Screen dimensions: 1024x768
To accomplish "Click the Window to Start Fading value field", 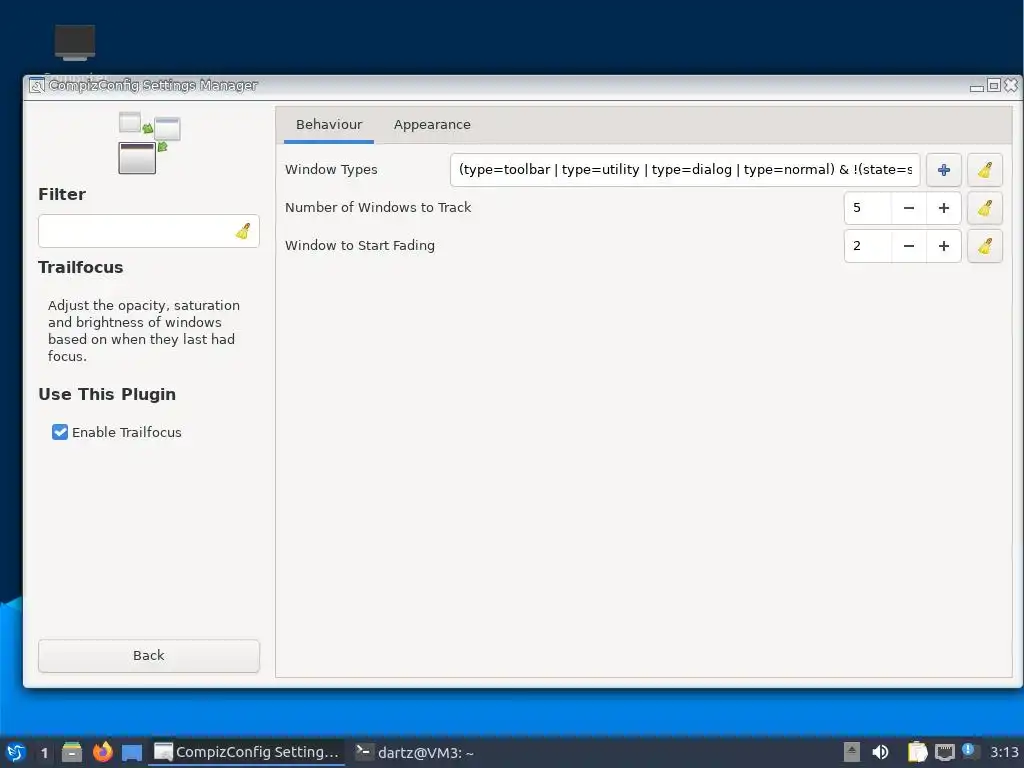I will 867,246.
